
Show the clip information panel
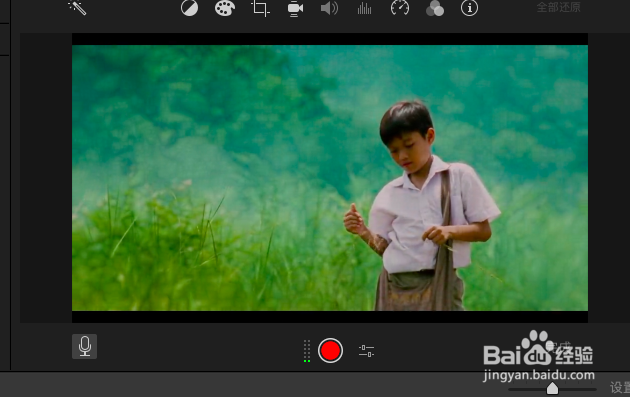point(469,8)
